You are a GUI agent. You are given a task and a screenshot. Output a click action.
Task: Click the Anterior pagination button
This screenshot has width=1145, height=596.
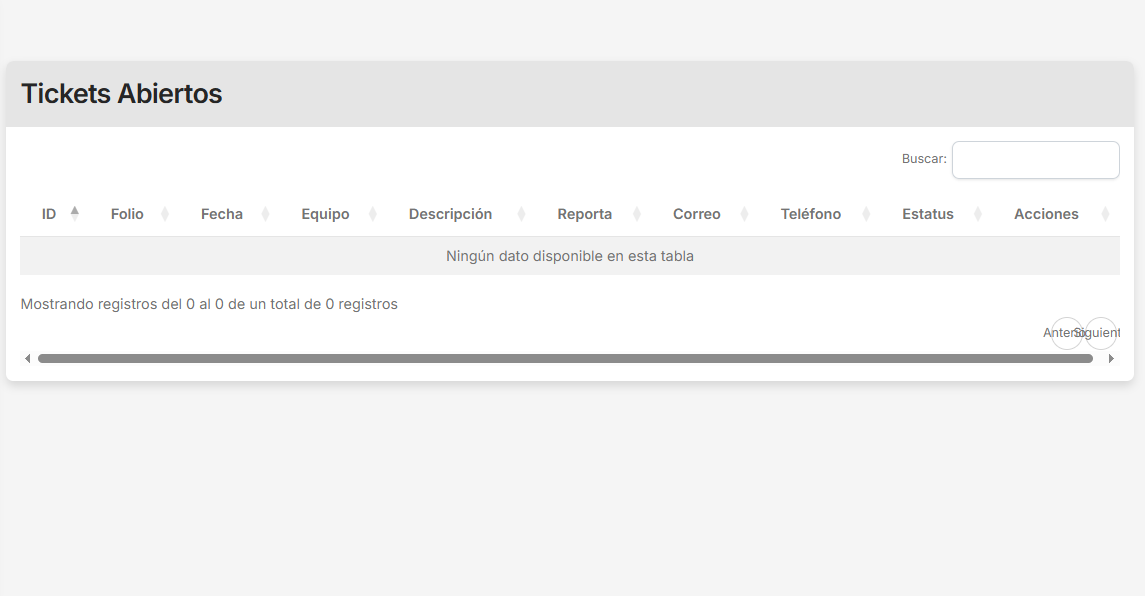click(x=1067, y=332)
